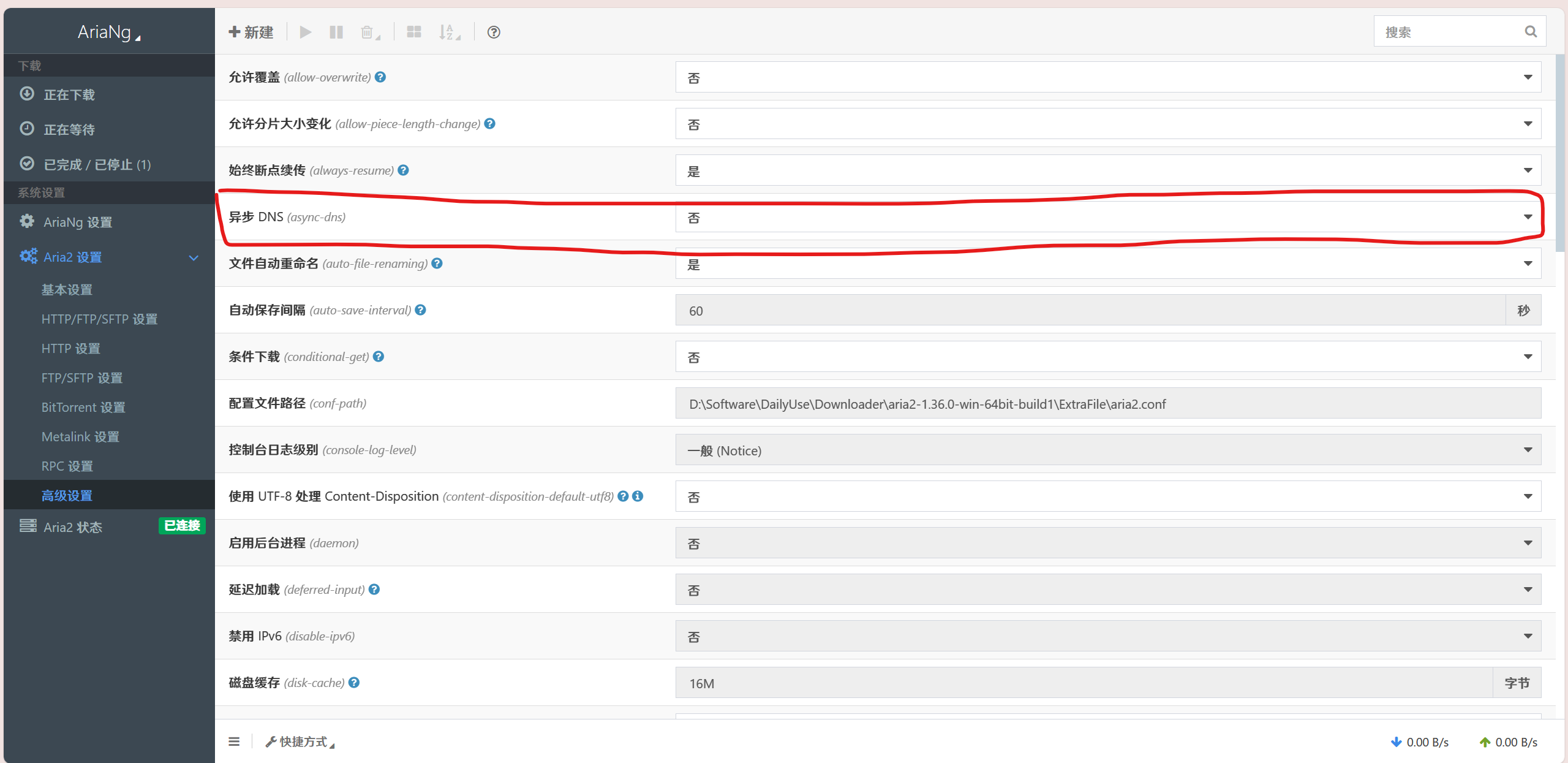The height and width of the screenshot is (763, 1568).
Task: Click the auto-save-interval value field
Action: tap(1090, 310)
